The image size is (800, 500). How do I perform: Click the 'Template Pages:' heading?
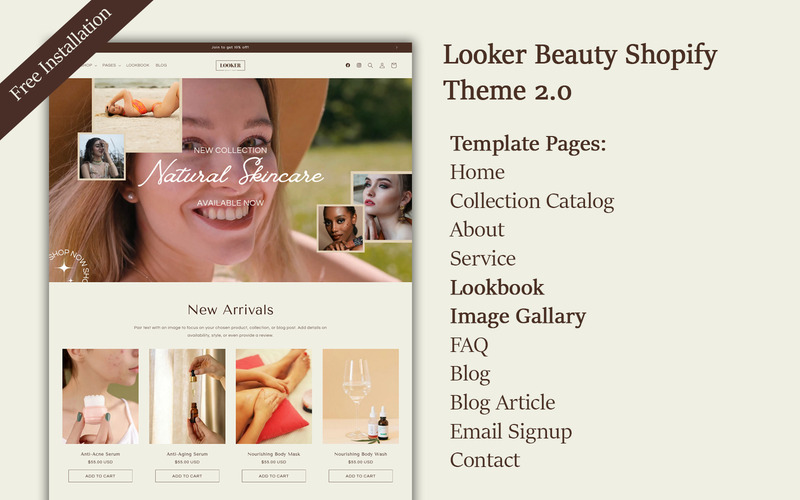tap(528, 143)
